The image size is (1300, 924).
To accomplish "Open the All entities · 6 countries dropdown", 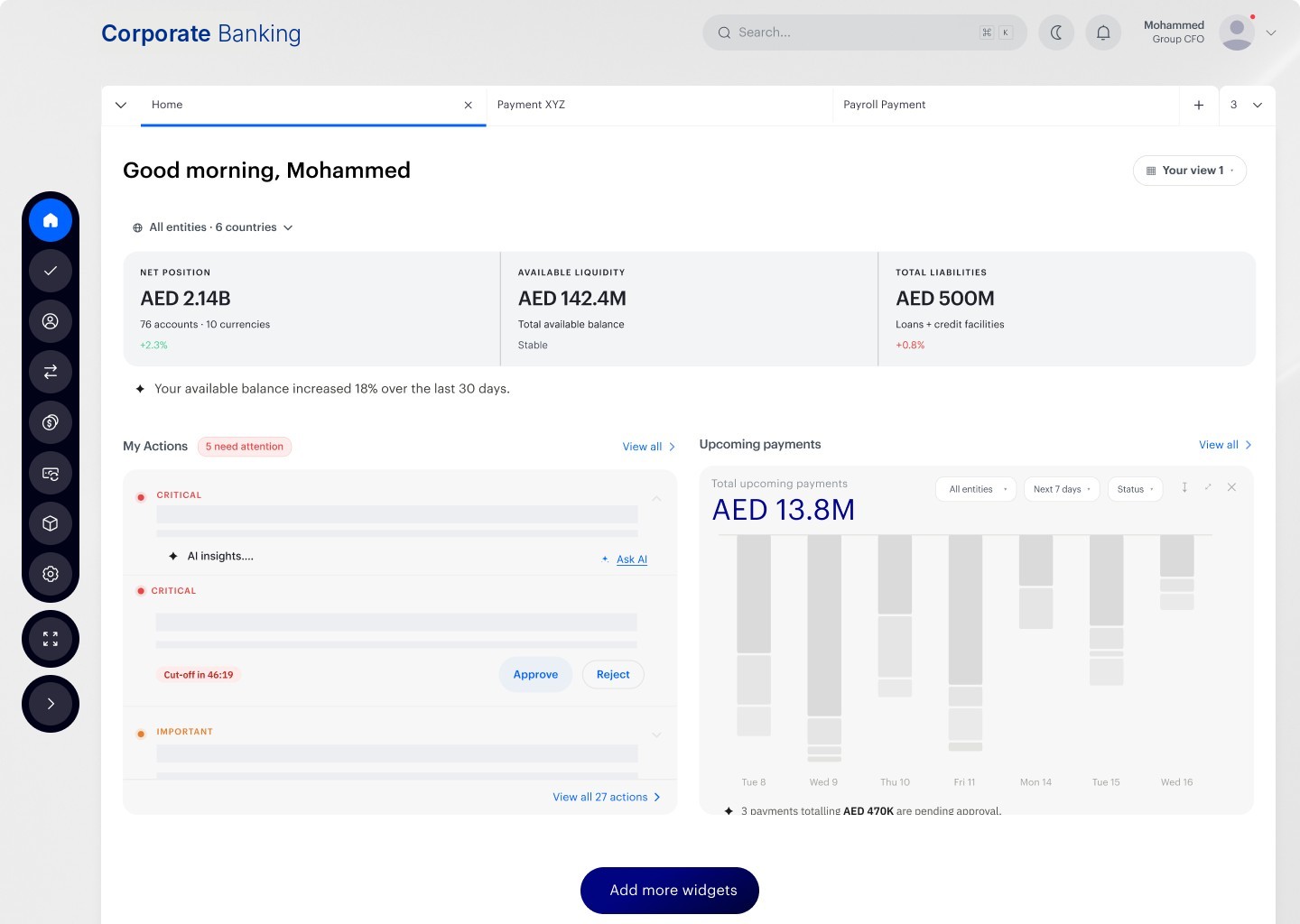I will click(213, 227).
